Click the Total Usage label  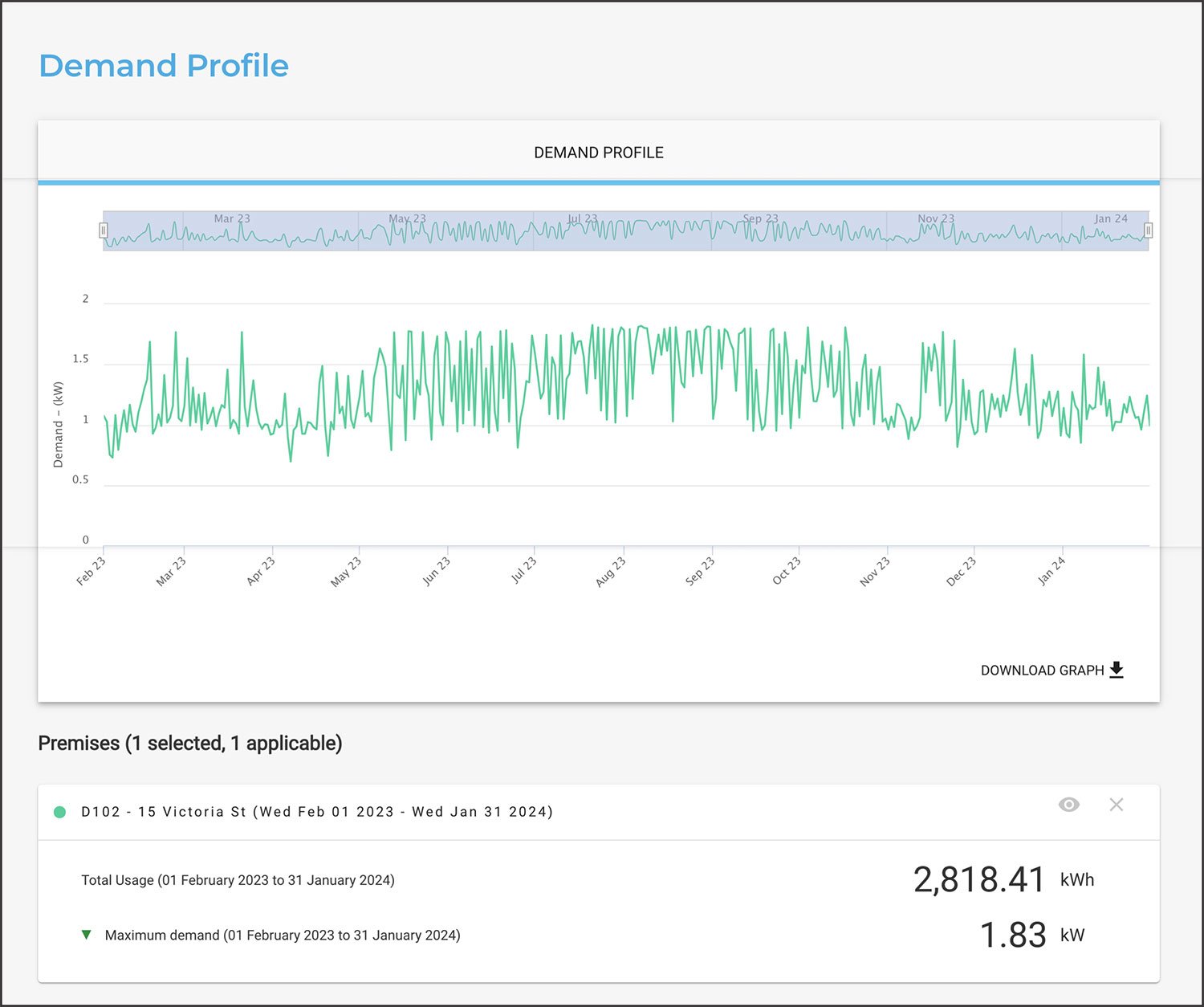point(238,880)
